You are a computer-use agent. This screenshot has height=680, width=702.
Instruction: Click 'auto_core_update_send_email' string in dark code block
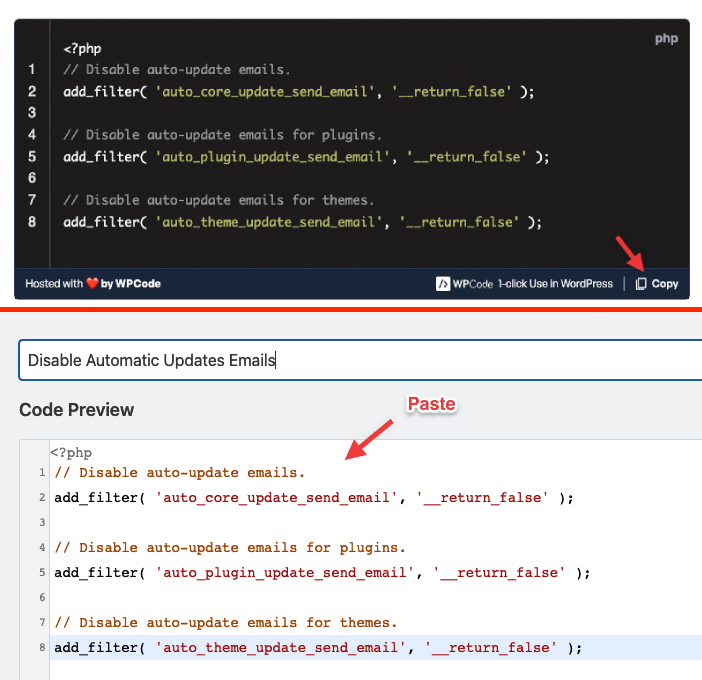click(x=265, y=92)
